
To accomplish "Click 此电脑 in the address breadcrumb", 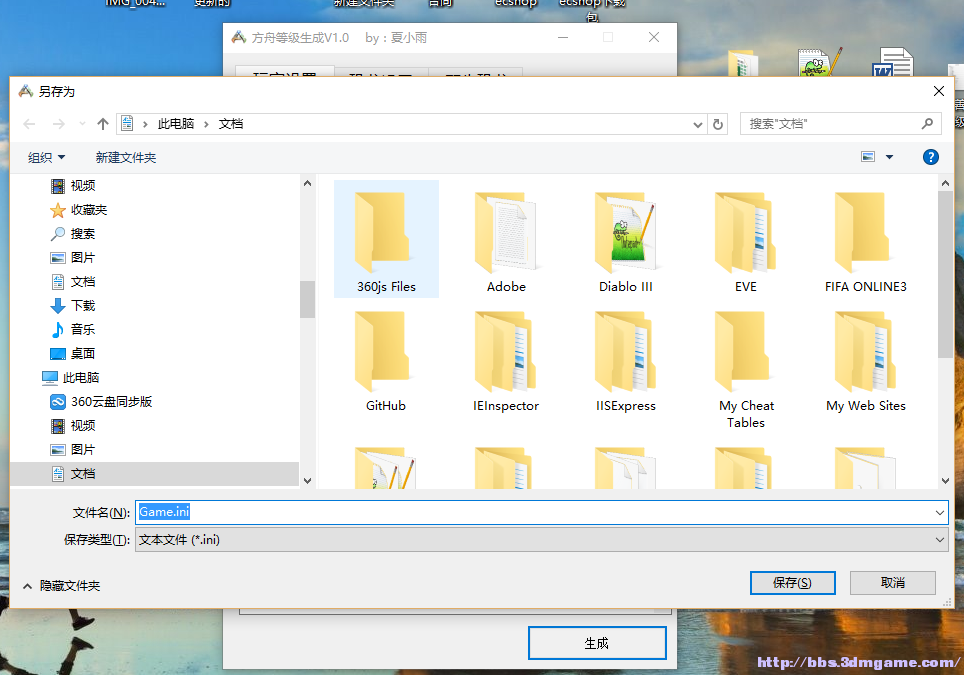I will coord(176,124).
